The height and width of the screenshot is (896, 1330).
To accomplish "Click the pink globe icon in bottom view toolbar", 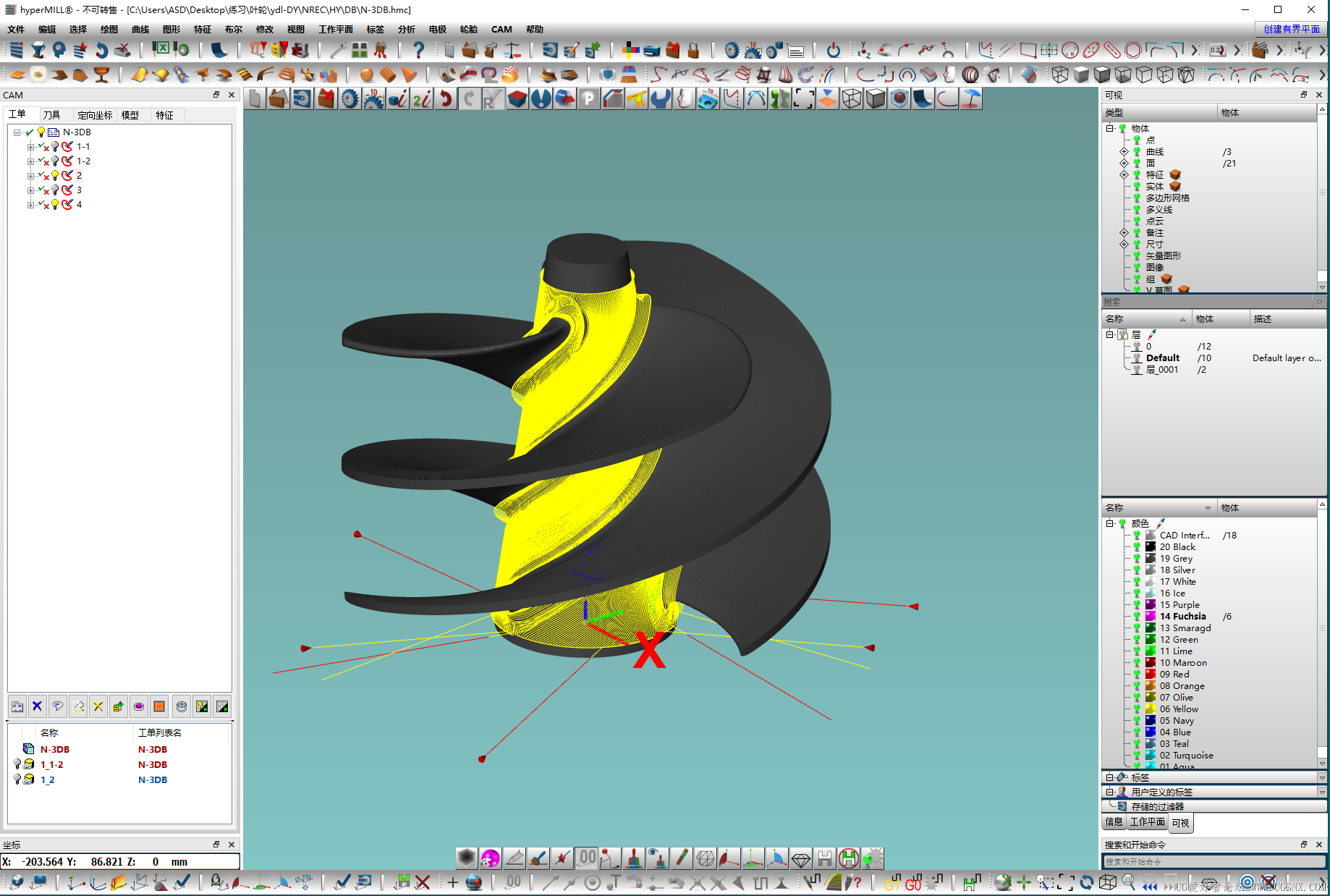I will [x=490, y=858].
